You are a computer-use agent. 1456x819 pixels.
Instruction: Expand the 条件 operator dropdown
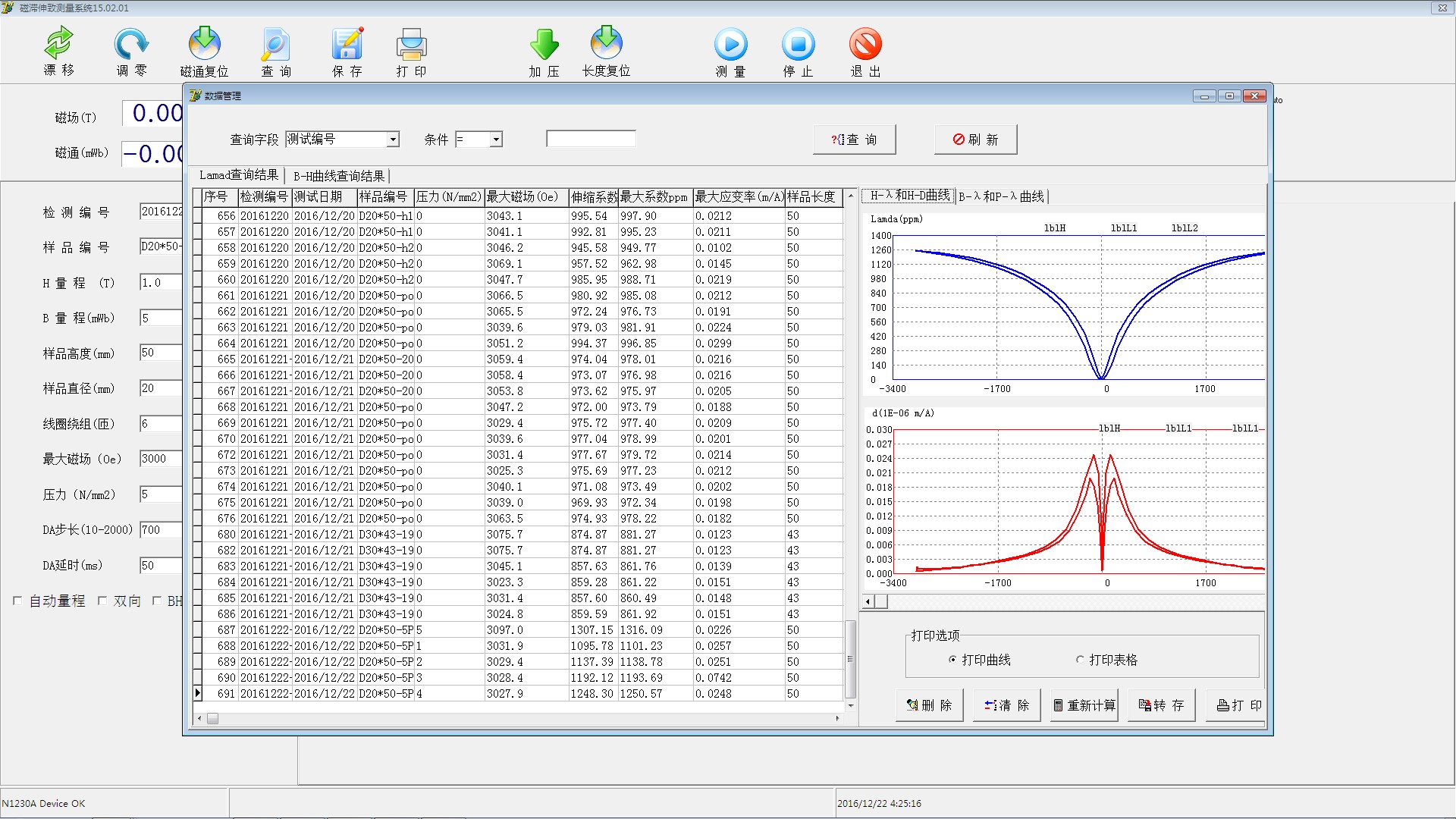495,140
